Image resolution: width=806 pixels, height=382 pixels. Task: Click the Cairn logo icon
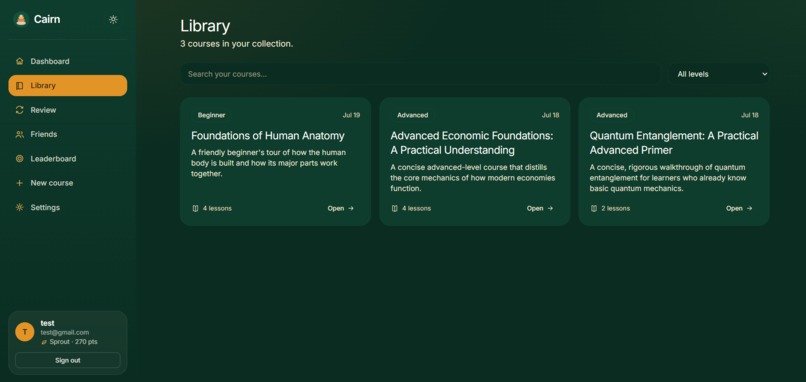coord(21,20)
